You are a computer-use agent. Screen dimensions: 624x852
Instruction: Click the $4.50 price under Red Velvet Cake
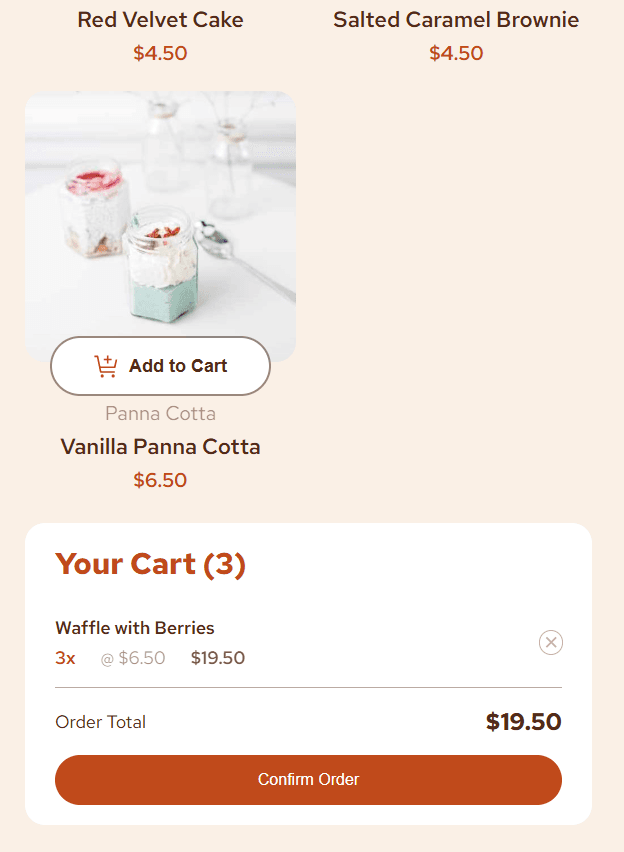click(160, 53)
